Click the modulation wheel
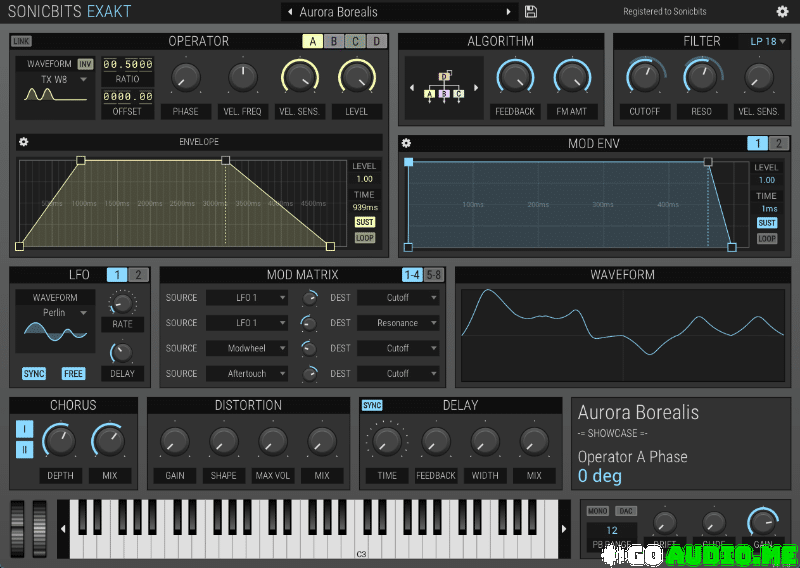 [x=39, y=529]
